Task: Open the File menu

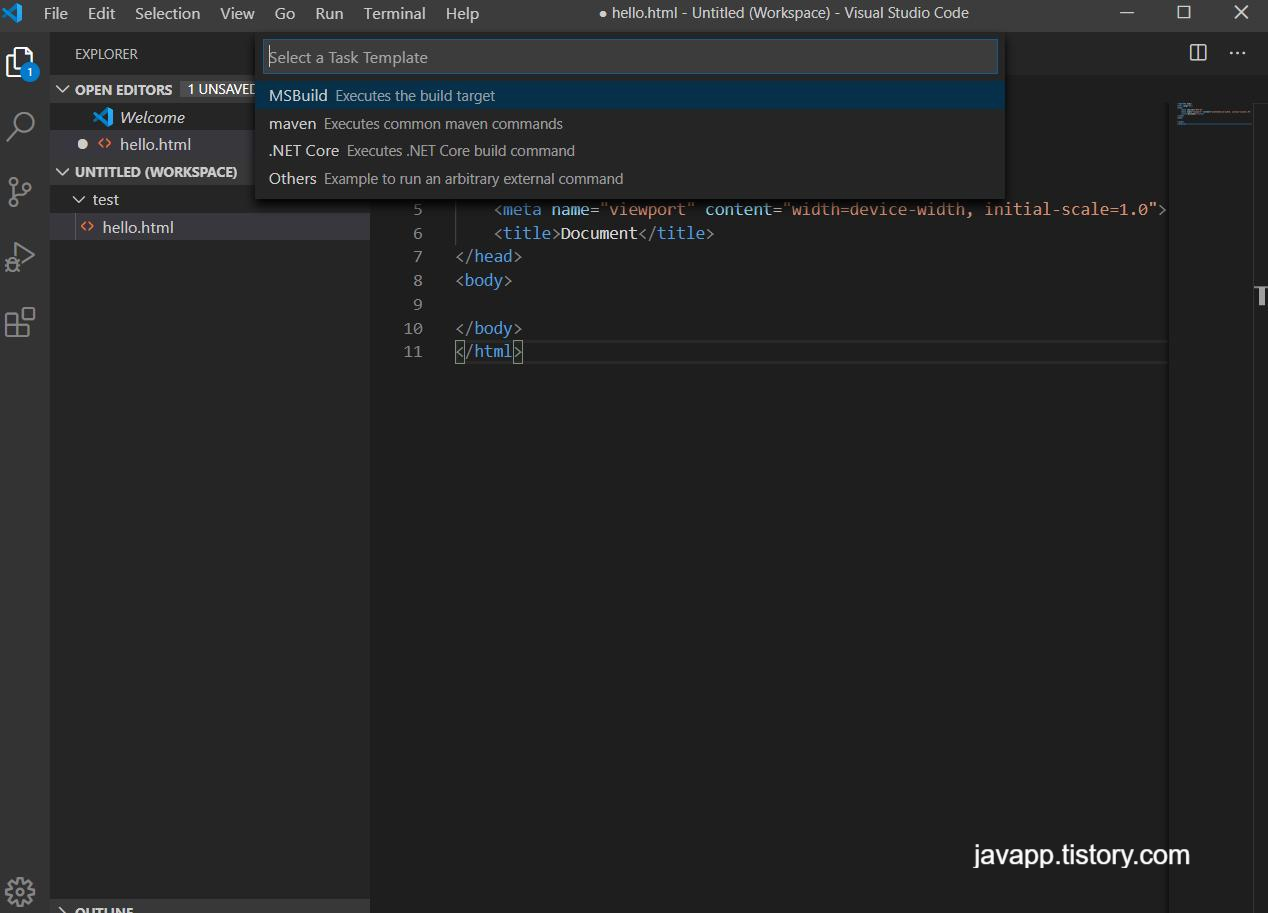Action: click(x=56, y=13)
